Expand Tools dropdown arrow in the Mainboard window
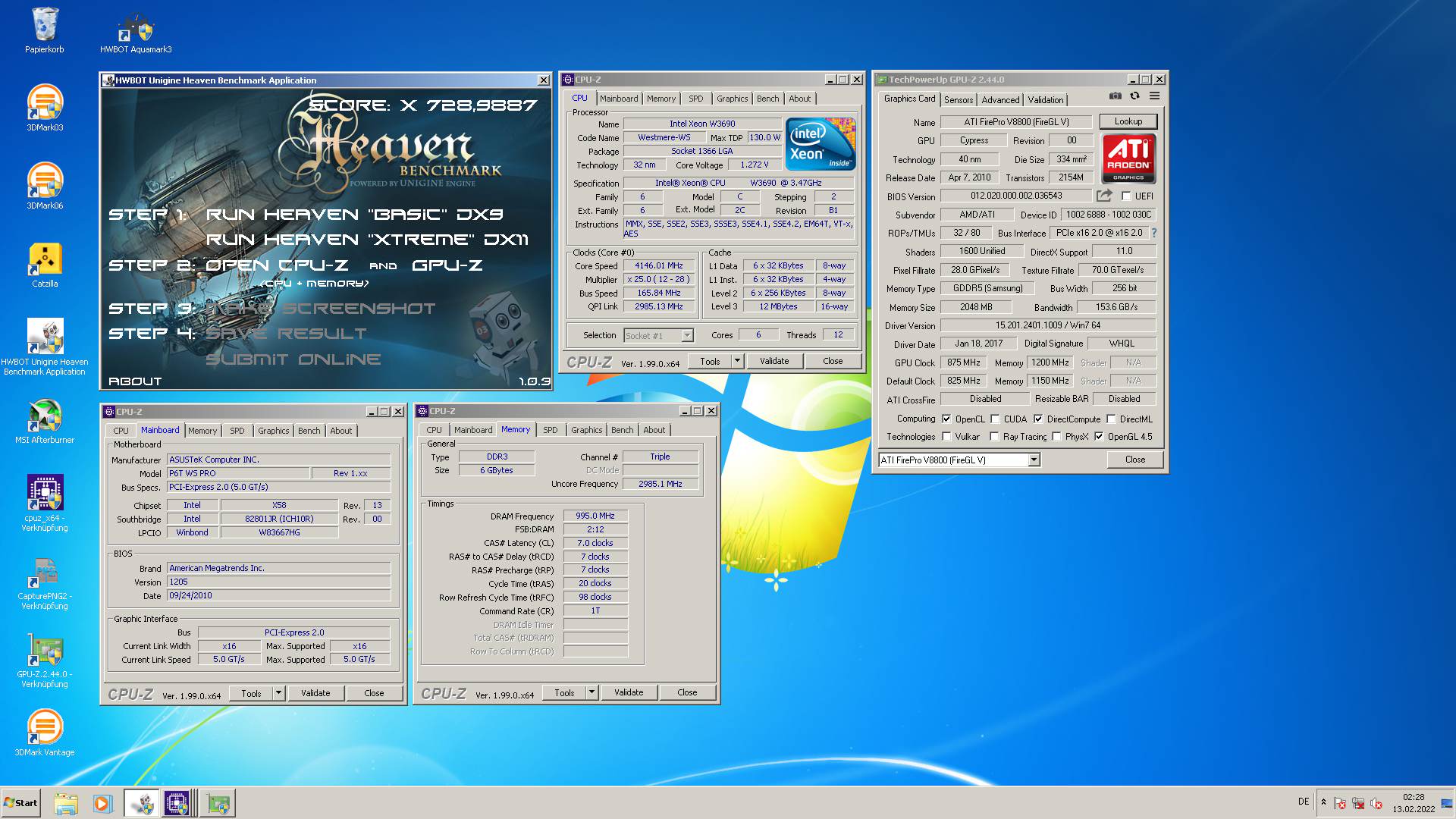This screenshot has height=819, width=1456. [x=278, y=693]
